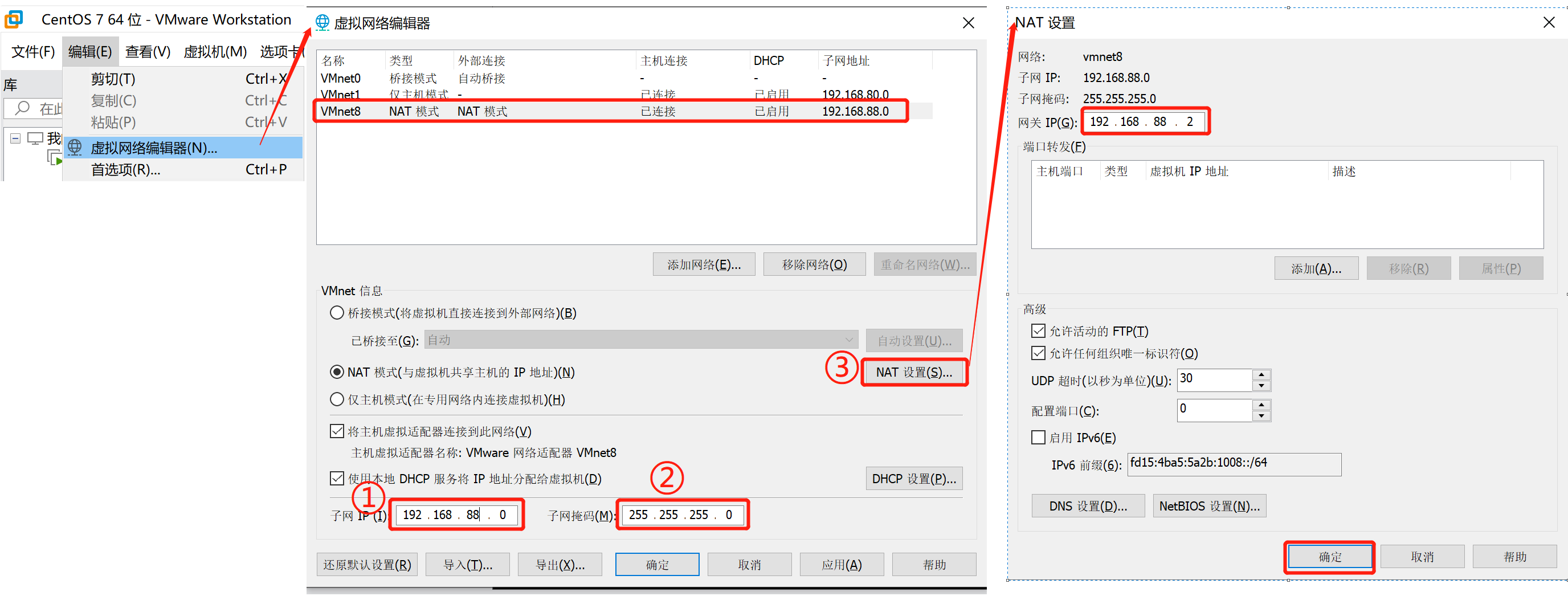Click 导出(X)... button

coord(560,564)
